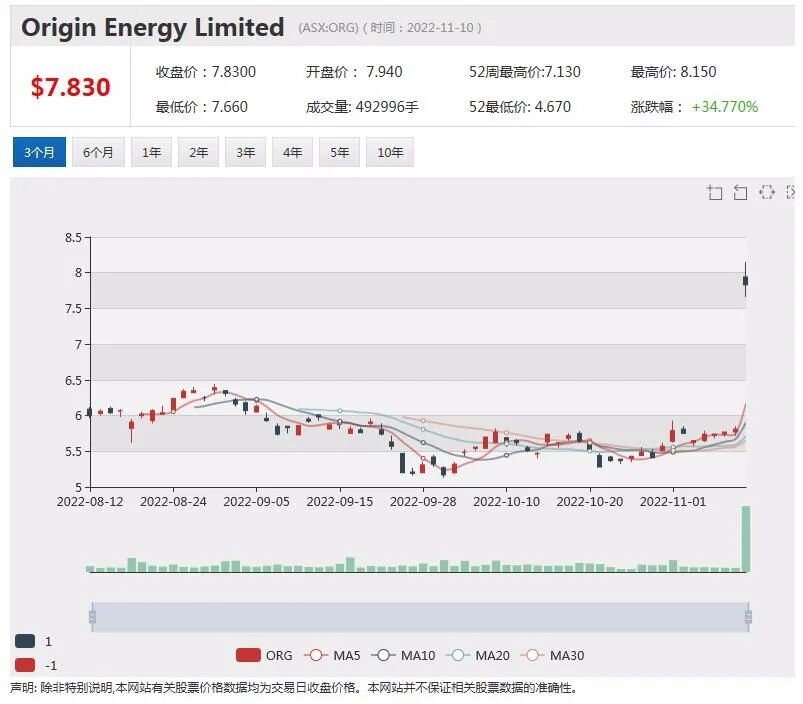Click the 2022-11-01 x-axis date label
Image resolution: width=803 pixels, height=704 pixels.
pyautogui.click(x=673, y=502)
